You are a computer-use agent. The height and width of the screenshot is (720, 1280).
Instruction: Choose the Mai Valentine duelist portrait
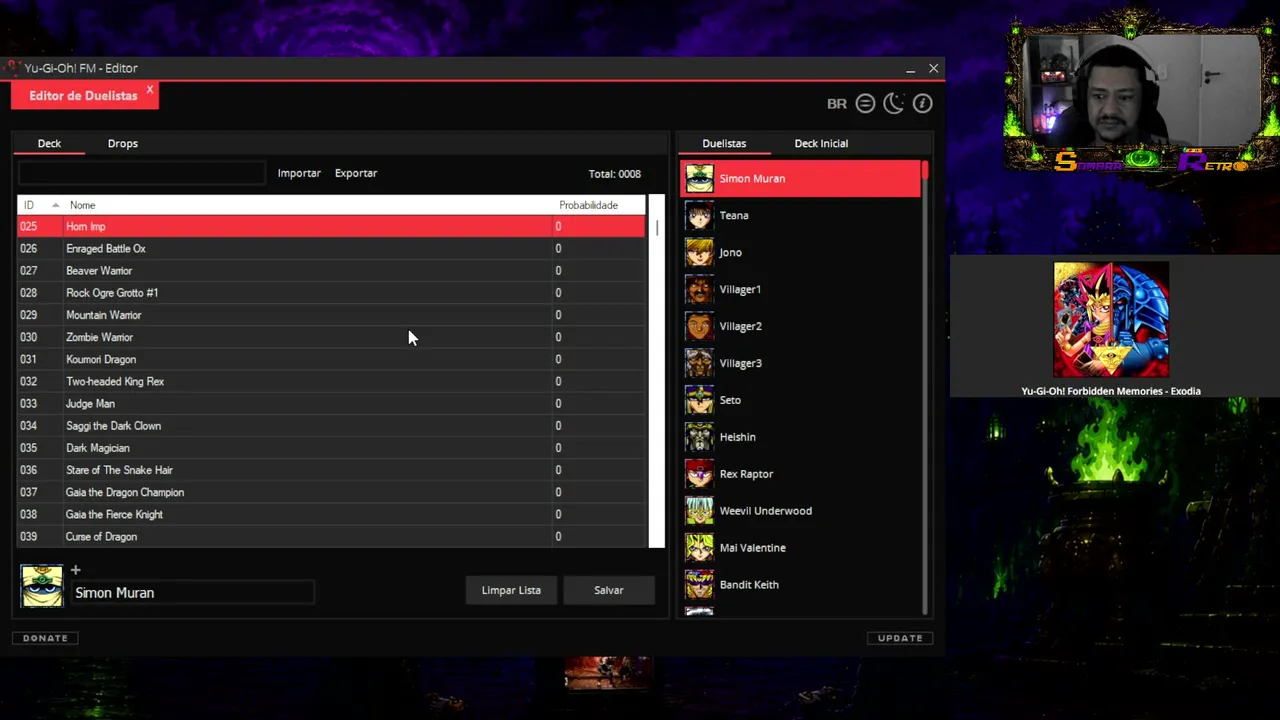(699, 548)
